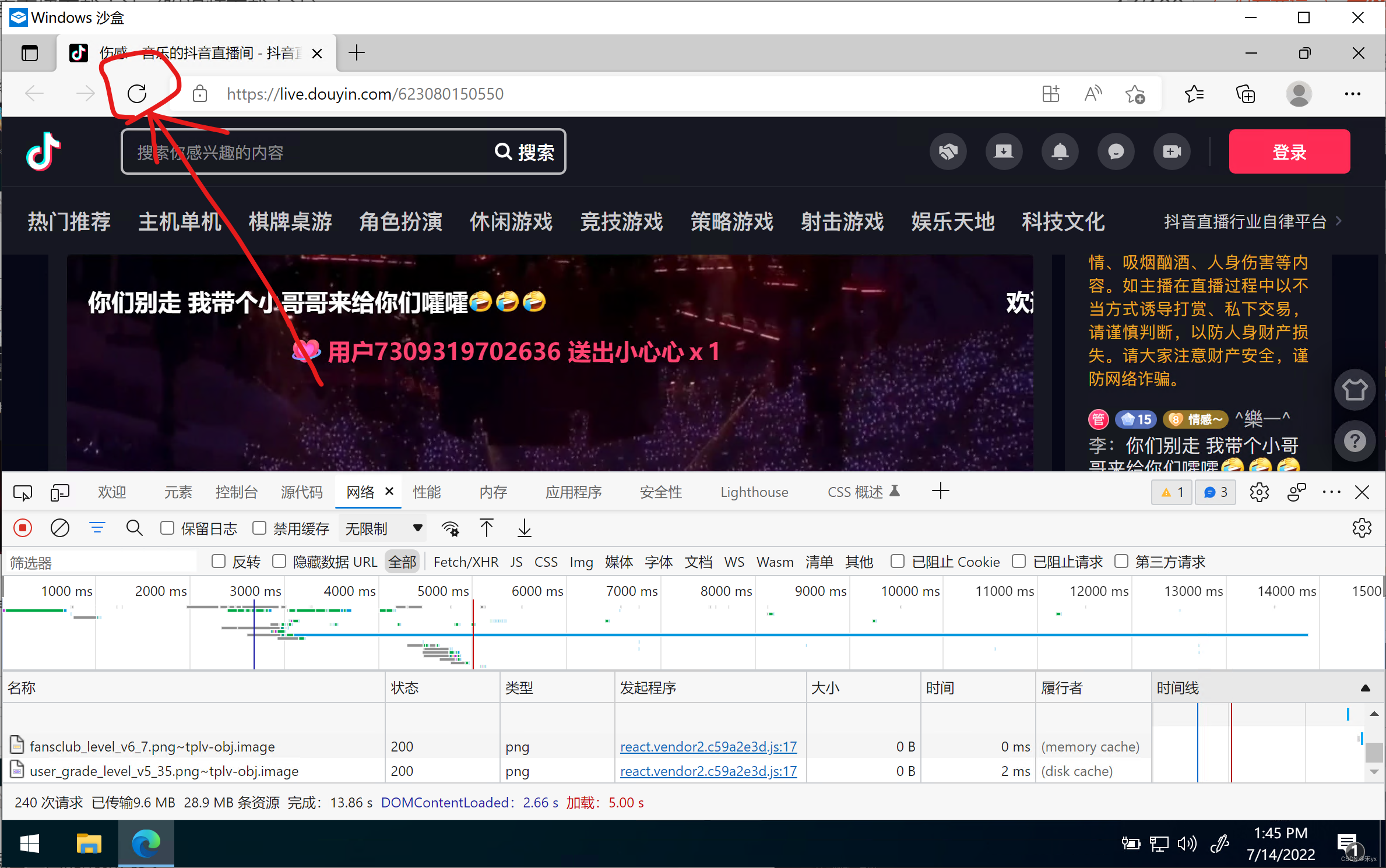Screen dimensions: 1386x868
Task: Toggle device emulation in DevTools
Action: 59,493
